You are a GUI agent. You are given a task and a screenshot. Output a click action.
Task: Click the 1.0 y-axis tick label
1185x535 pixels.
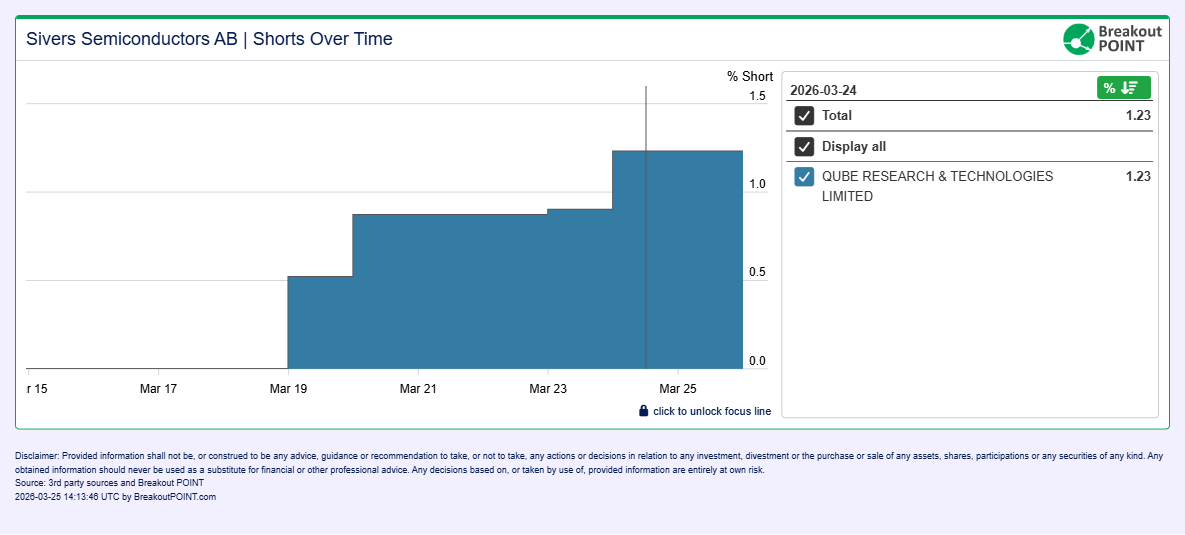(x=757, y=184)
